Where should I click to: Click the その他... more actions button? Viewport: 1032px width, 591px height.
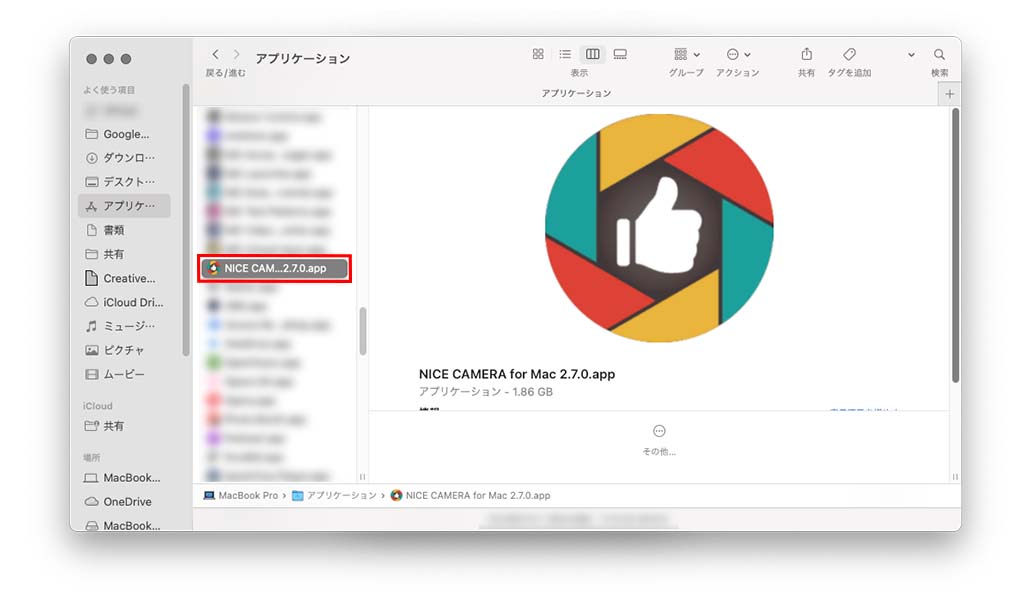[659, 440]
